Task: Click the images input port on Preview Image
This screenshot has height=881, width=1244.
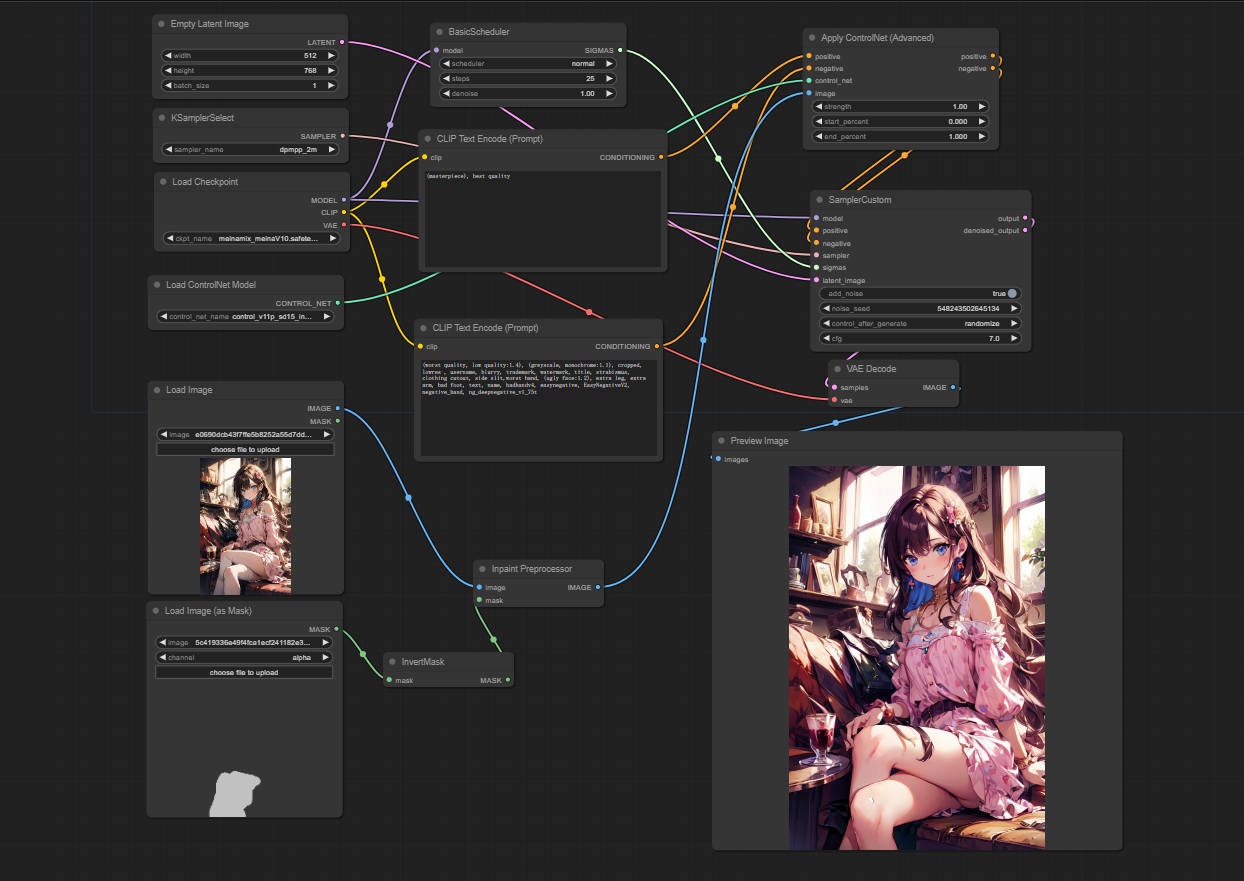Action: tap(718, 459)
